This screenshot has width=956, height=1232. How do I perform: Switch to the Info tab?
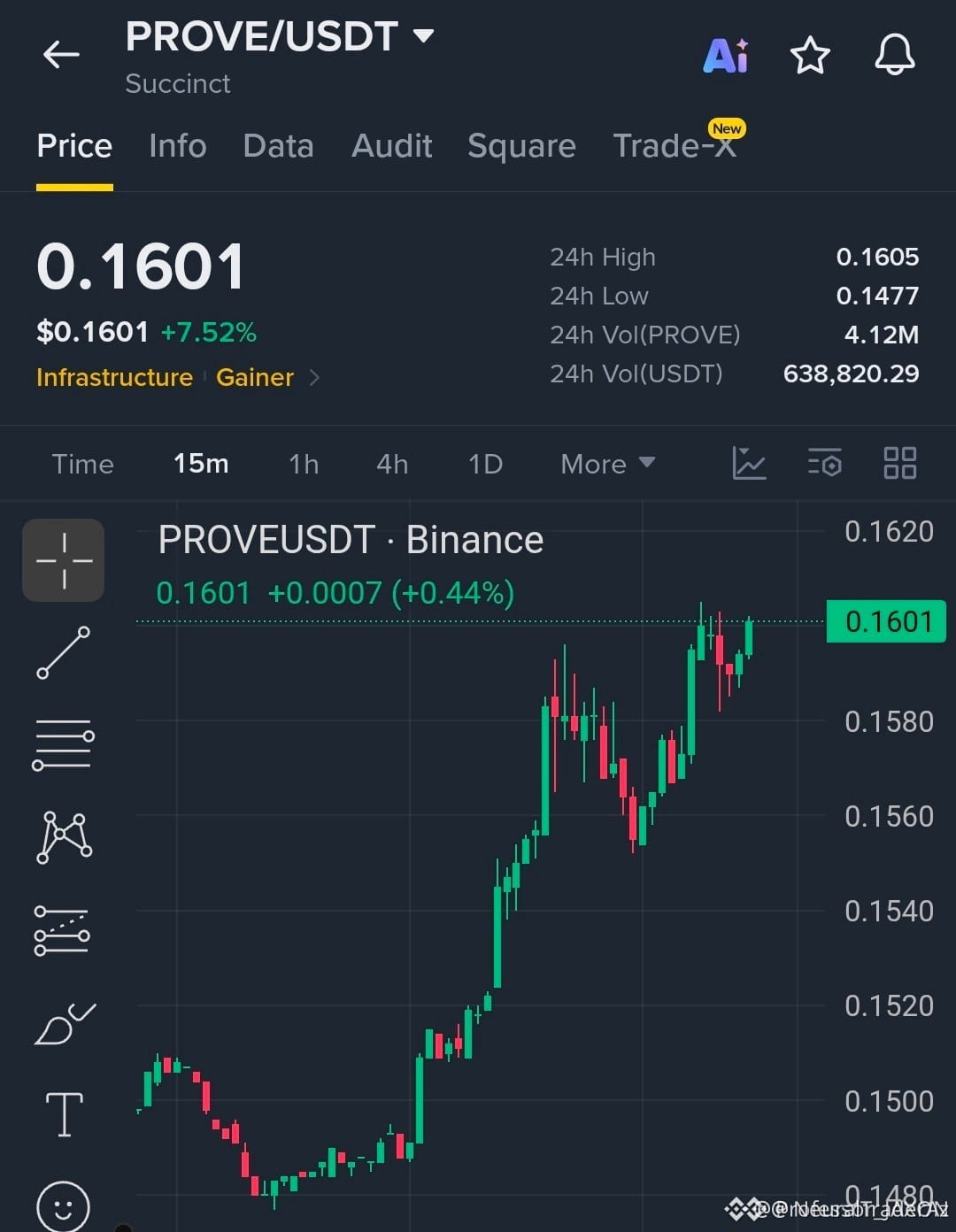click(x=178, y=146)
